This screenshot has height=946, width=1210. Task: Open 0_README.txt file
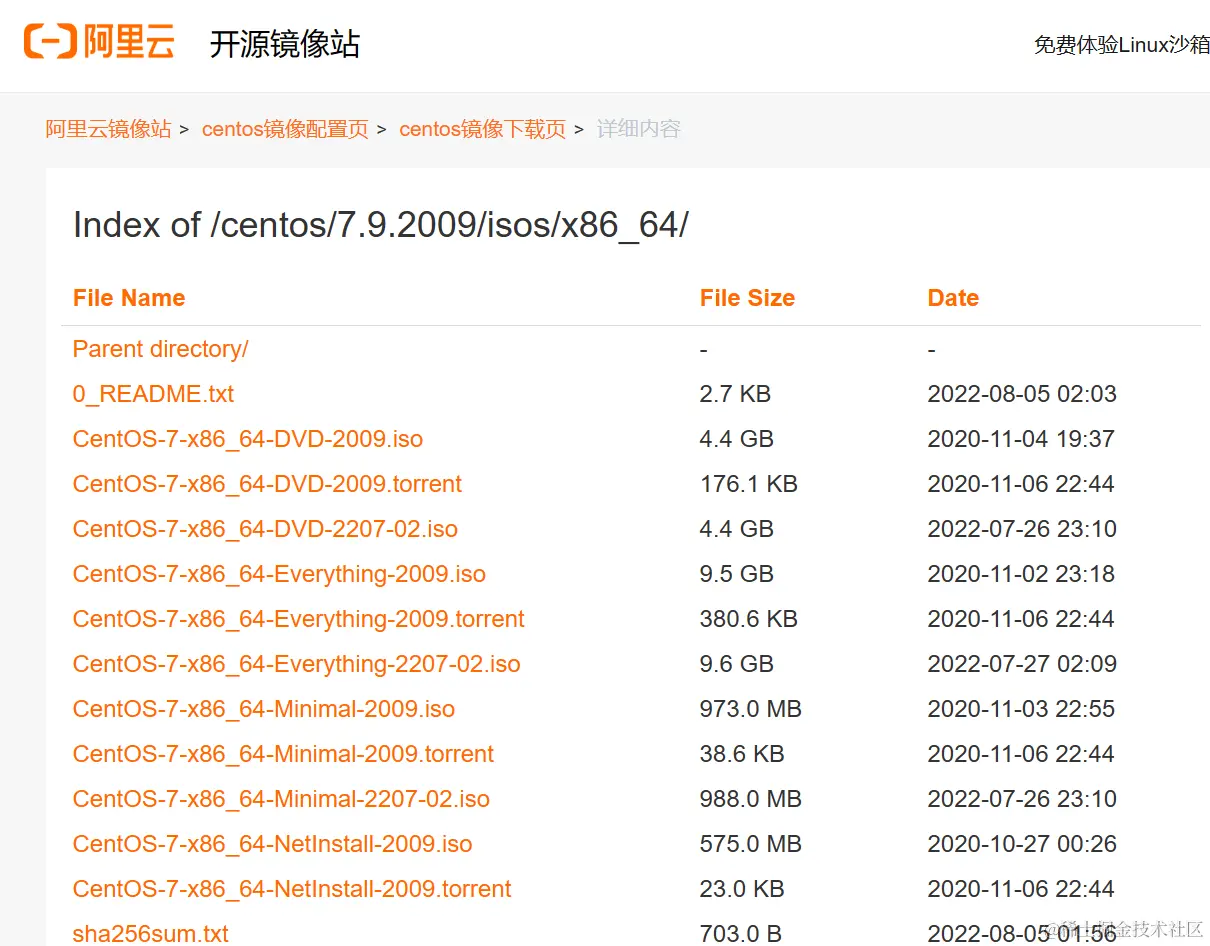(x=153, y=394)
